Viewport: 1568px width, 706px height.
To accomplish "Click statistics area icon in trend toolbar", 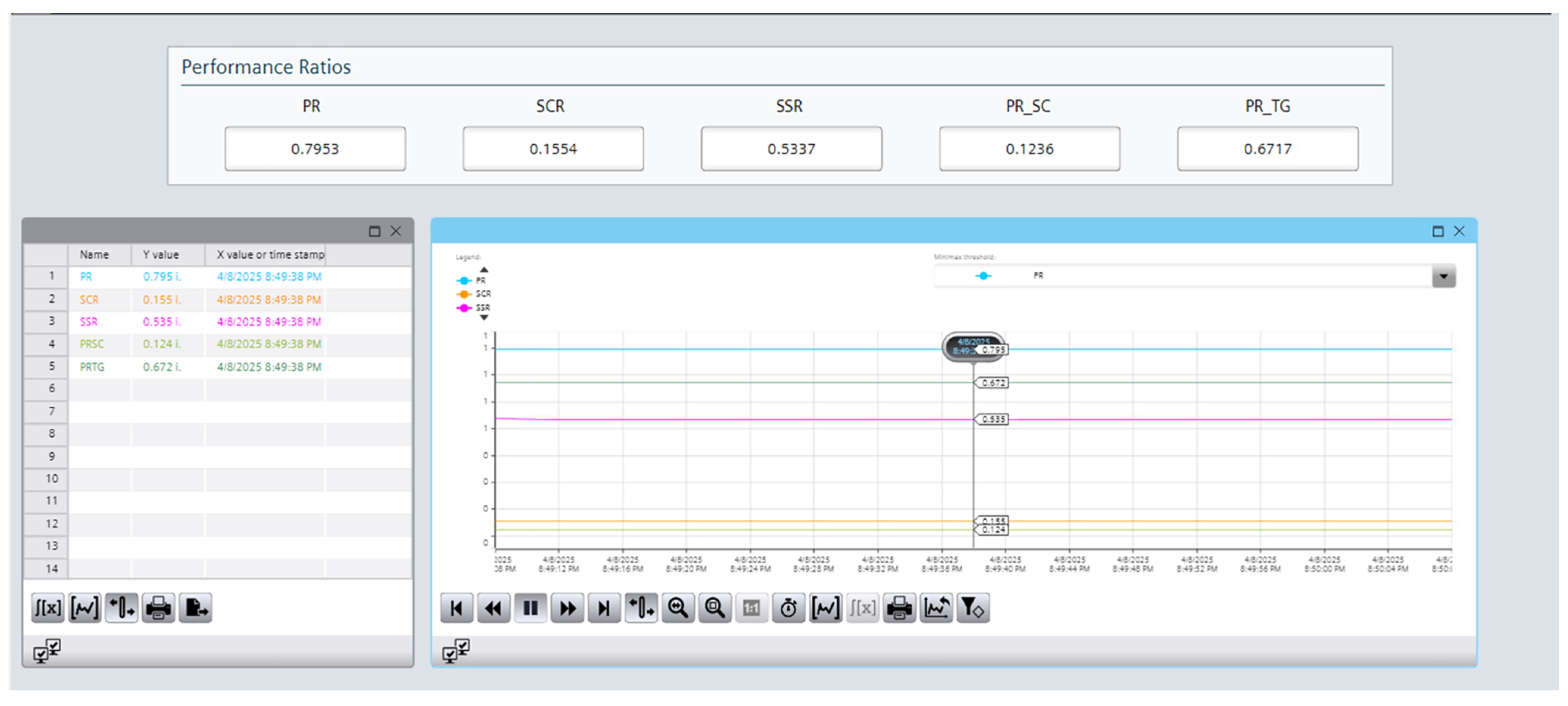I will (x=825, y=608).
